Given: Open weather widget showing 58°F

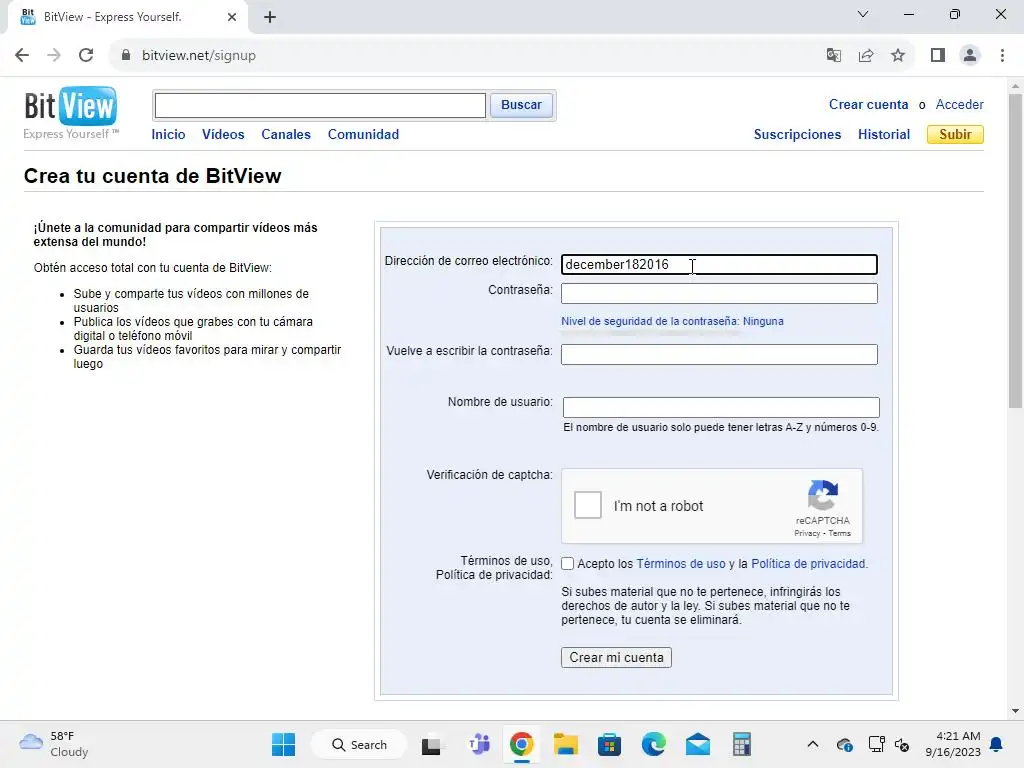Looking at the screenshot, I should (x=54, y=744).
